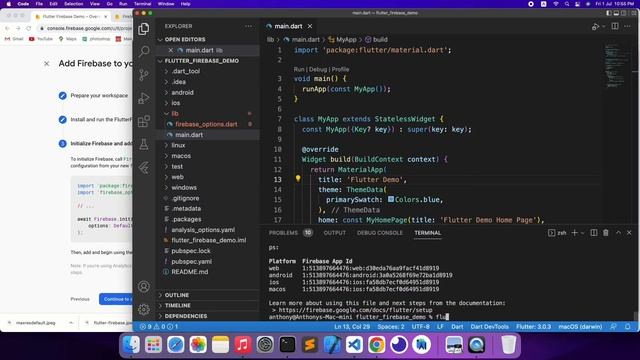The height and width of the screenshot is (360, 640).
Task: Open Visual Studio Code in the Dock
Action: [x=354, y=345]
